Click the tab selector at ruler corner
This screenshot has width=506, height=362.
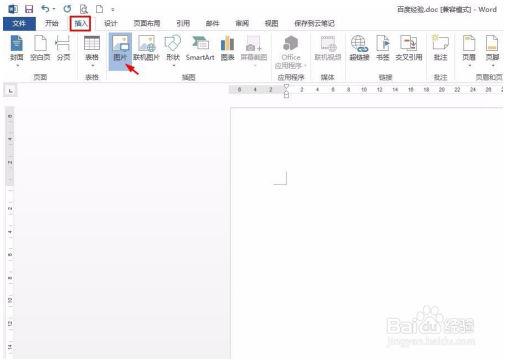11,91
